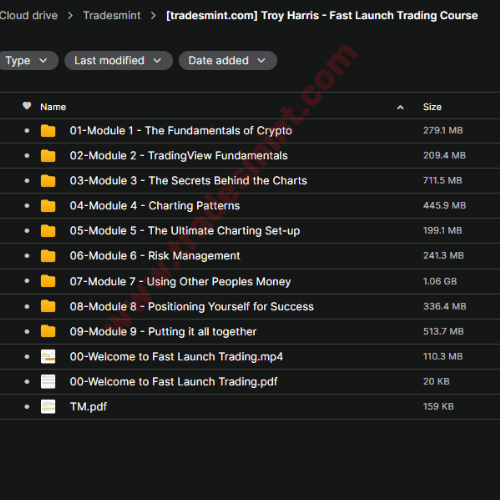Screen dimensions: 500x500
Task: Select '03-Module 3 - The Secrets Behind the Charts'
Action: pos(188,181)
